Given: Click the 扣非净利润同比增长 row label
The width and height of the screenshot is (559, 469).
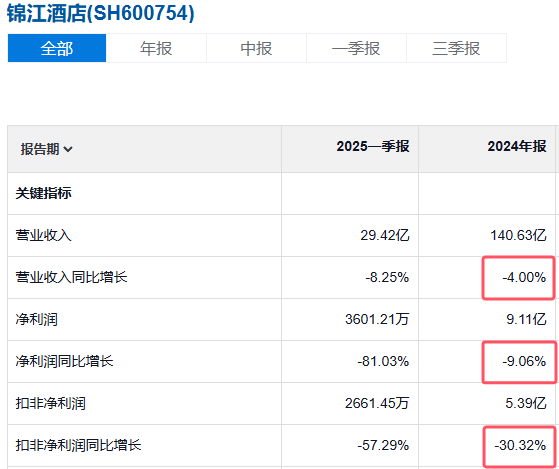Looking at the screenshot, I should (78, 445).
